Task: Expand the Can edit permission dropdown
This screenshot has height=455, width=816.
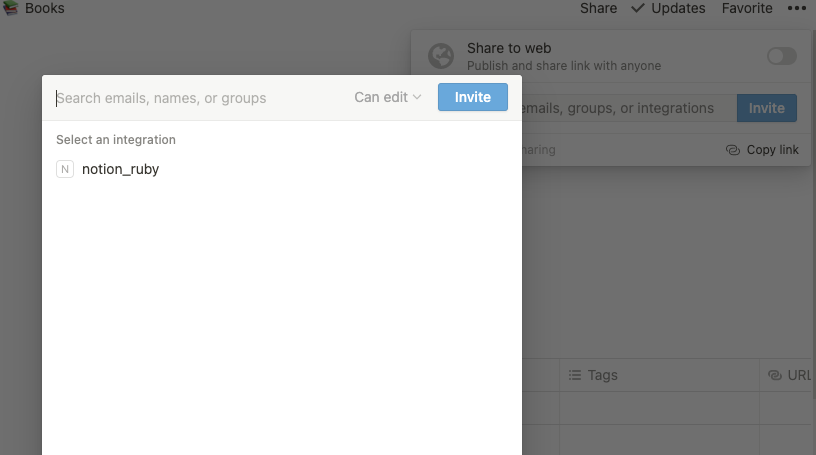Action: point(387,97)
